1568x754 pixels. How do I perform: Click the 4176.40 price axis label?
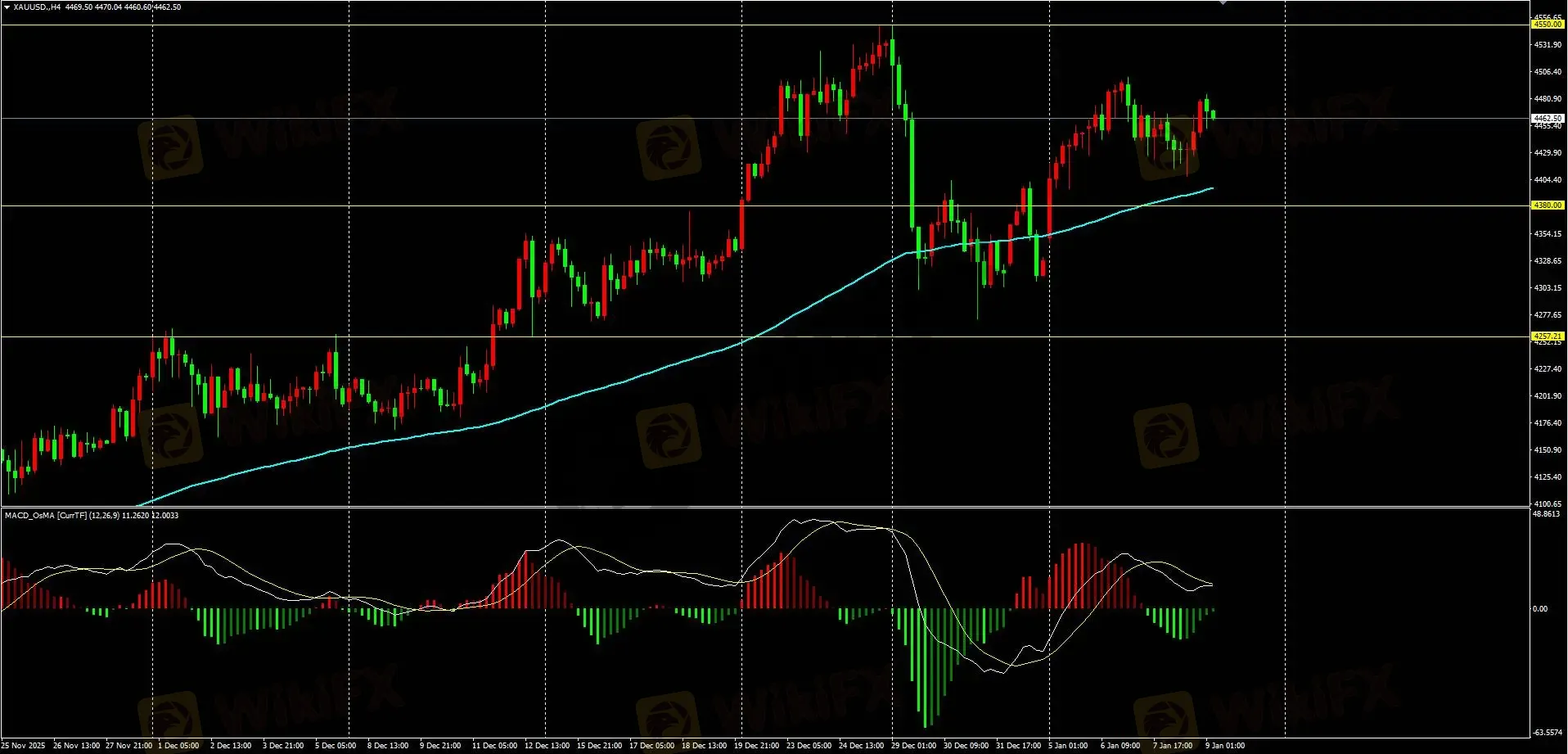point(1548,423)
